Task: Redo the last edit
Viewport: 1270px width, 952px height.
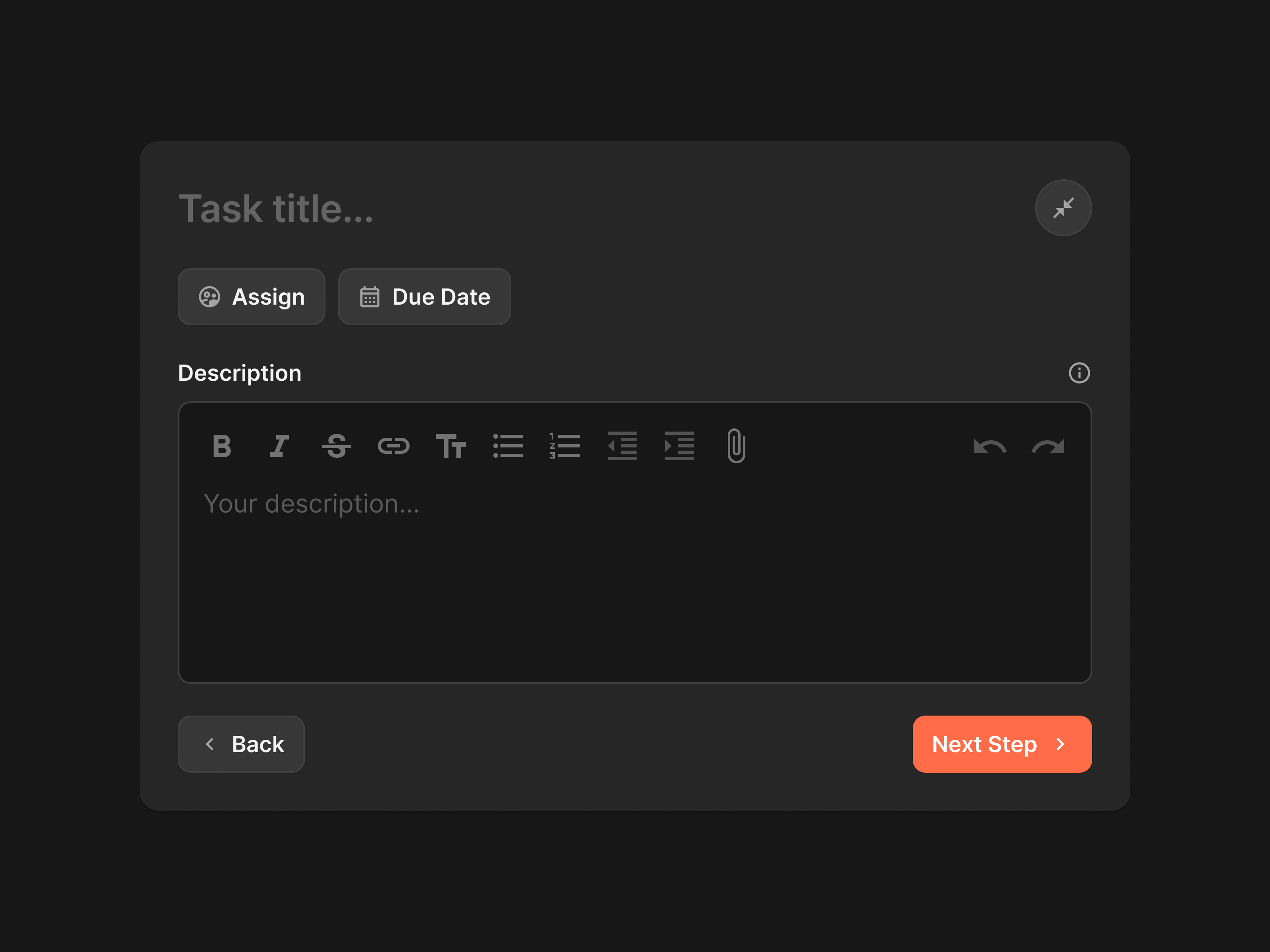Action: [x=1048, y=446]
